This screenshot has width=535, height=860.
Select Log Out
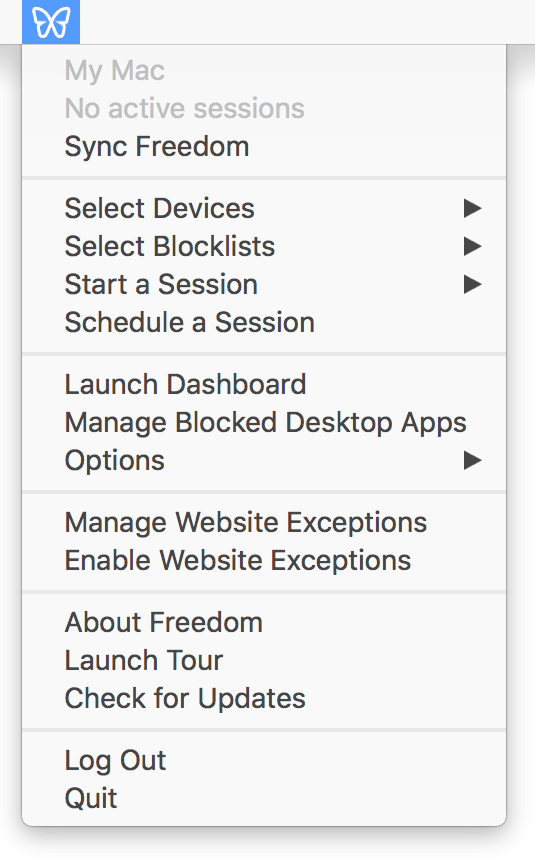[x=264, y=761]
